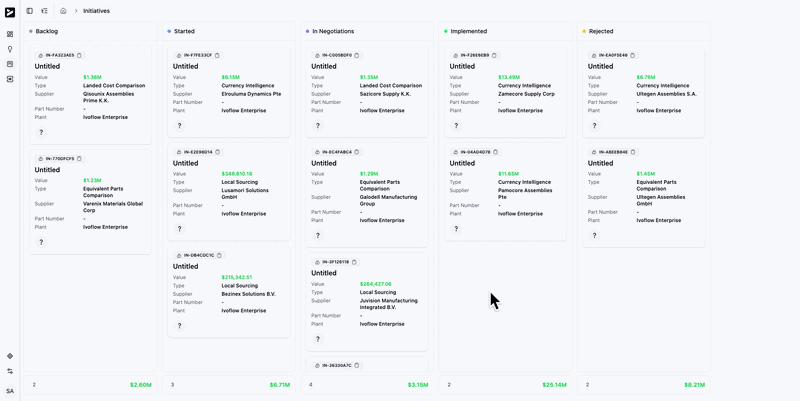This screenshot has width=800, height=401.
Task: Copy ID of card IN-04AD4D78
Action: tap(495, 152)
